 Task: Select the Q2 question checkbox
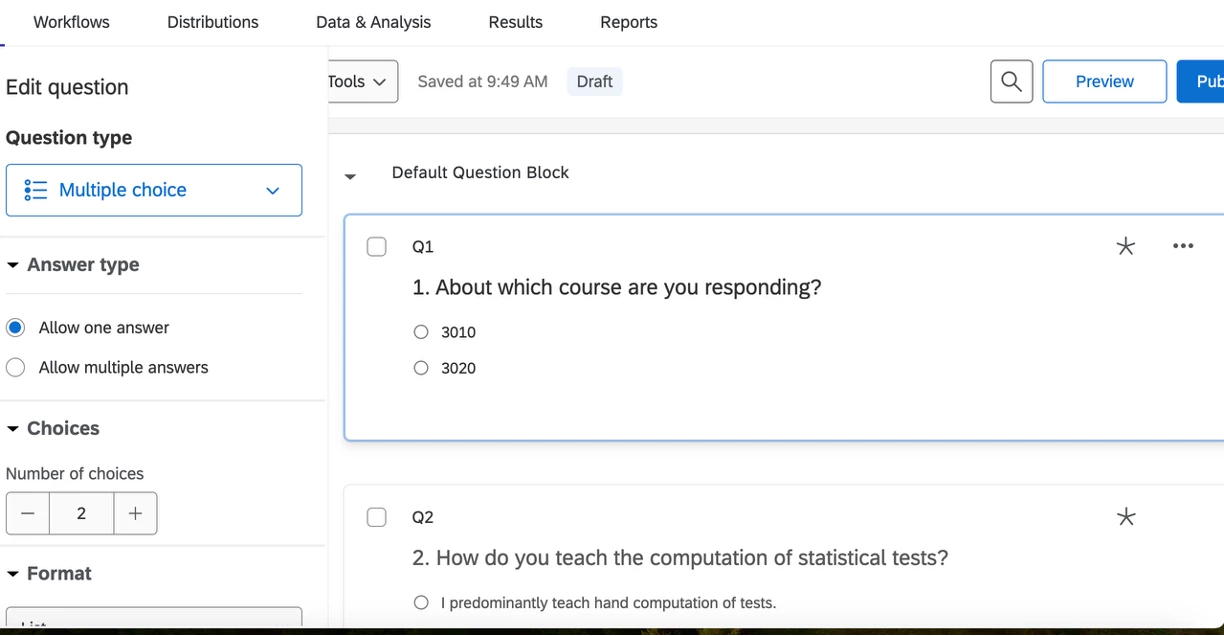click(x=377, y=517)
